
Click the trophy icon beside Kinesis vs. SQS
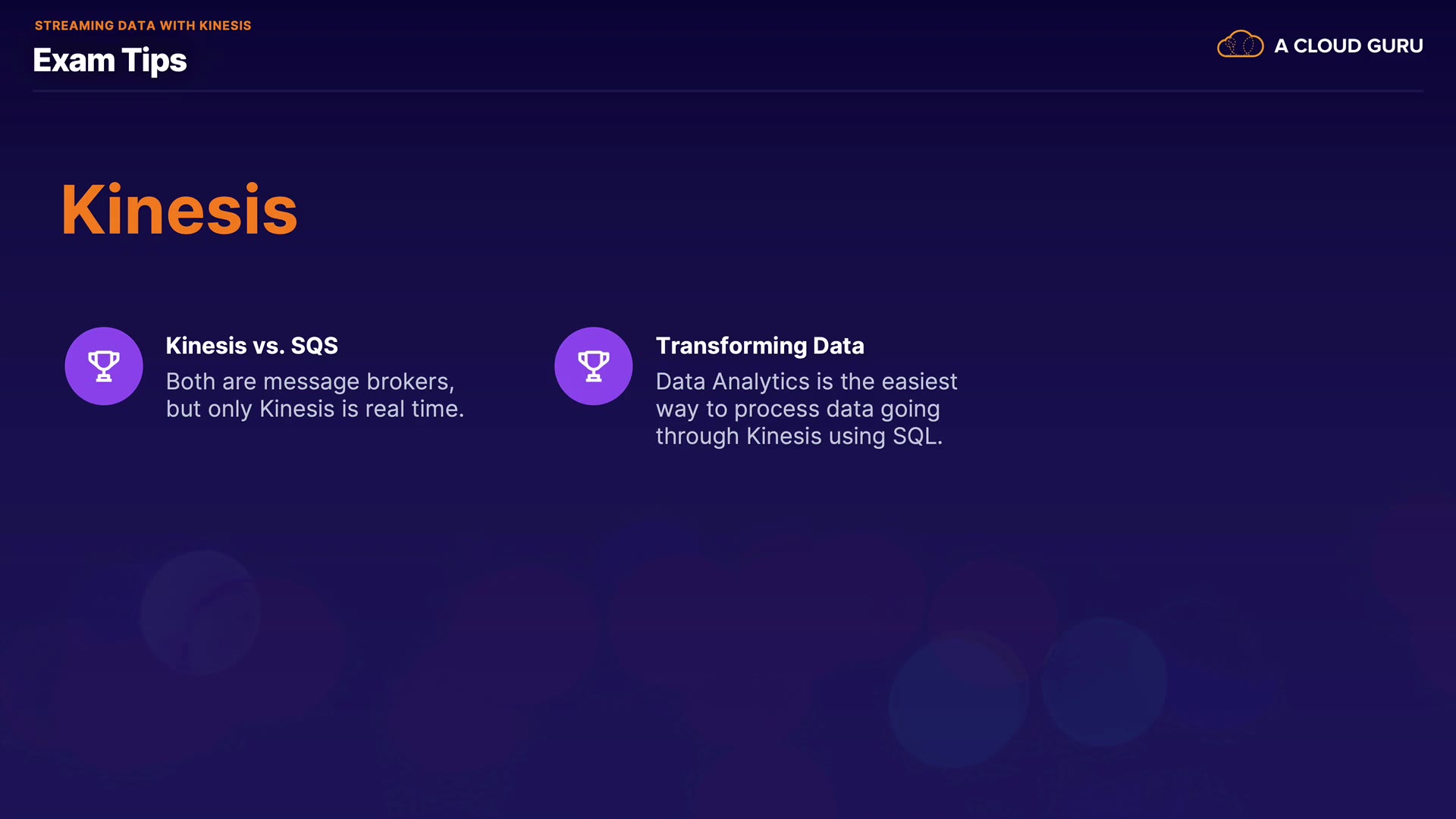[x=104, y=366]
